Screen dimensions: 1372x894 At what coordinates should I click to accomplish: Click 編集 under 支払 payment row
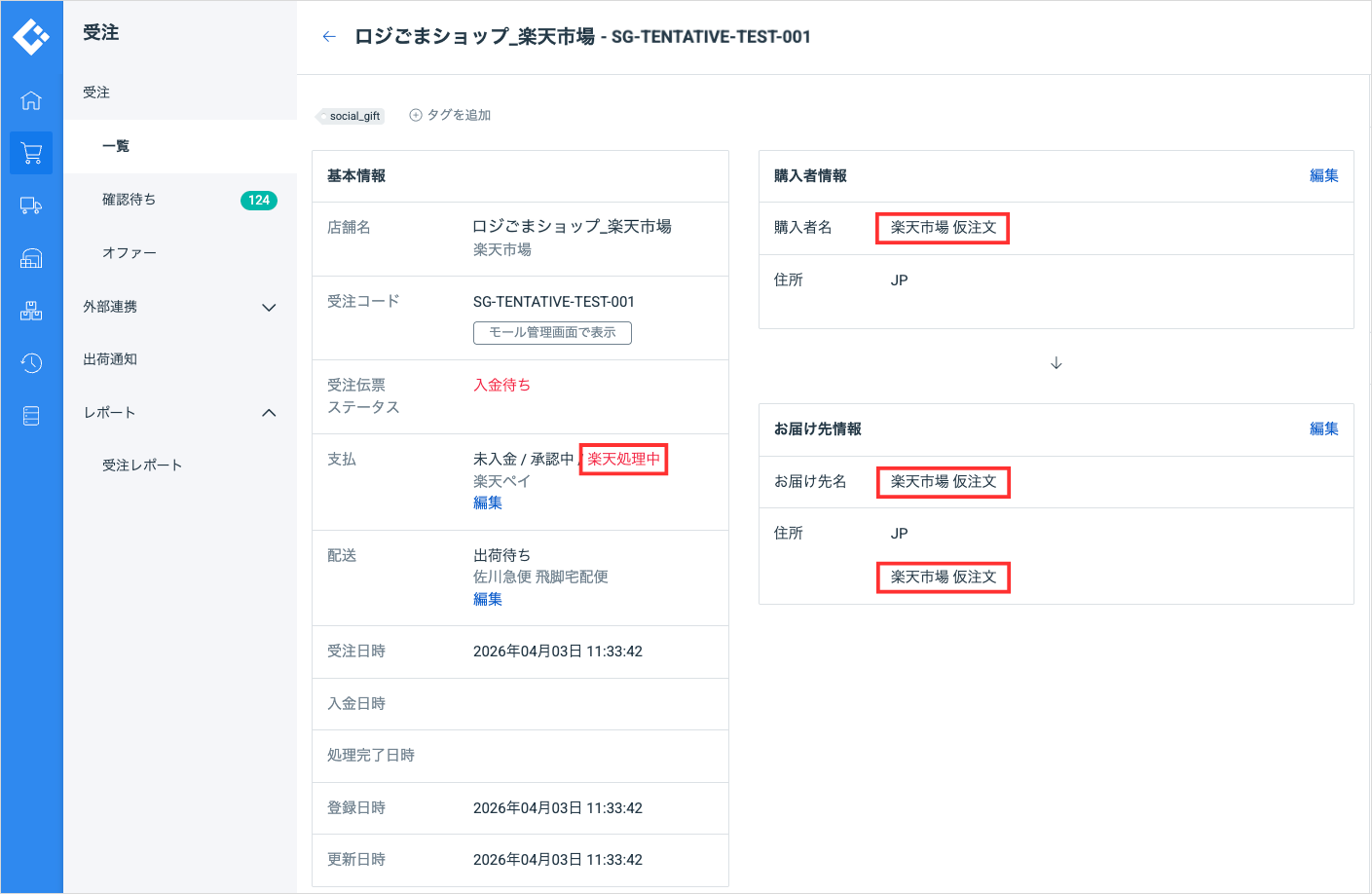click(488, 503)
